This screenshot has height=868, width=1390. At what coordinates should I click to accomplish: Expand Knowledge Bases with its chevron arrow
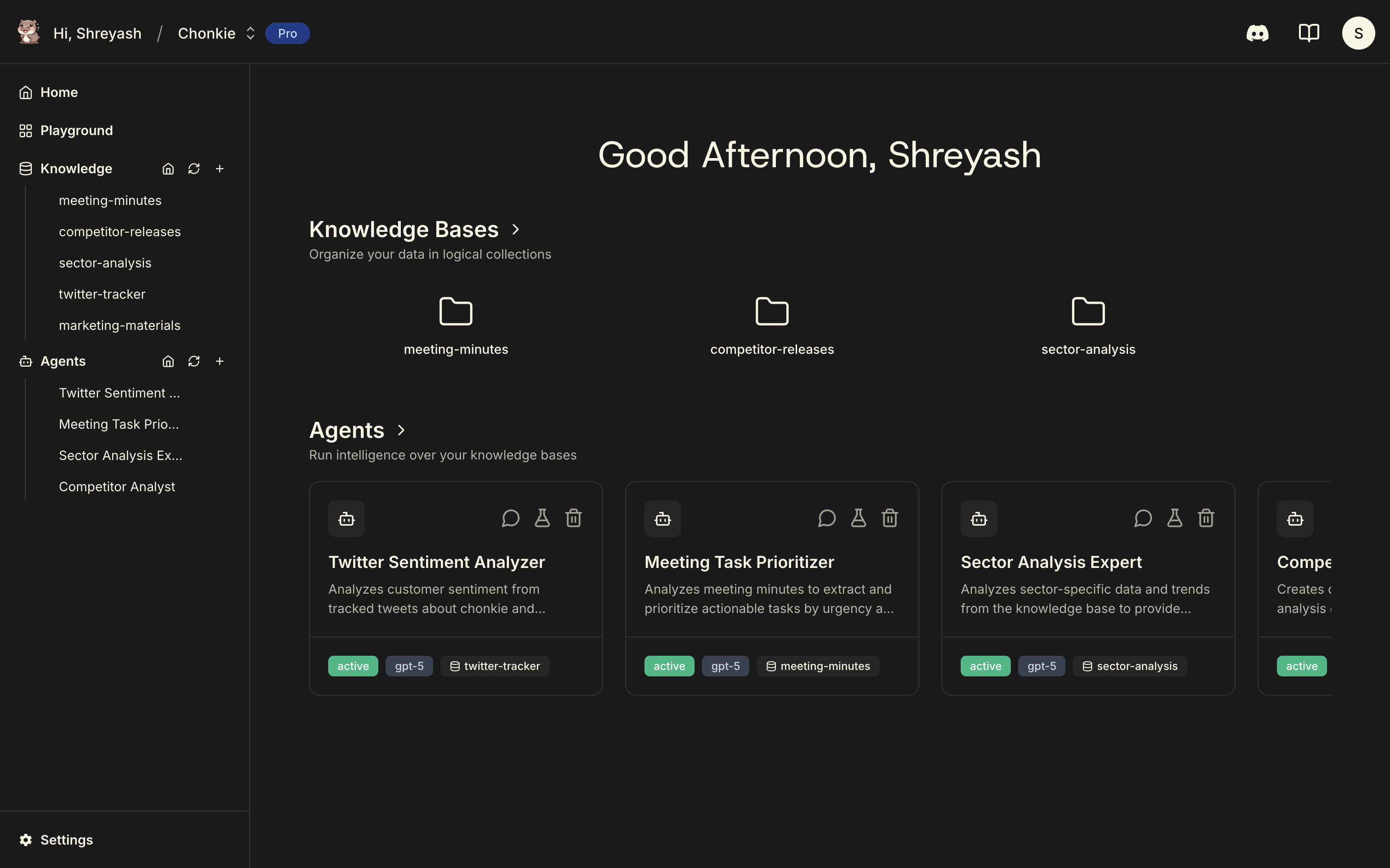tap(515, 229)
